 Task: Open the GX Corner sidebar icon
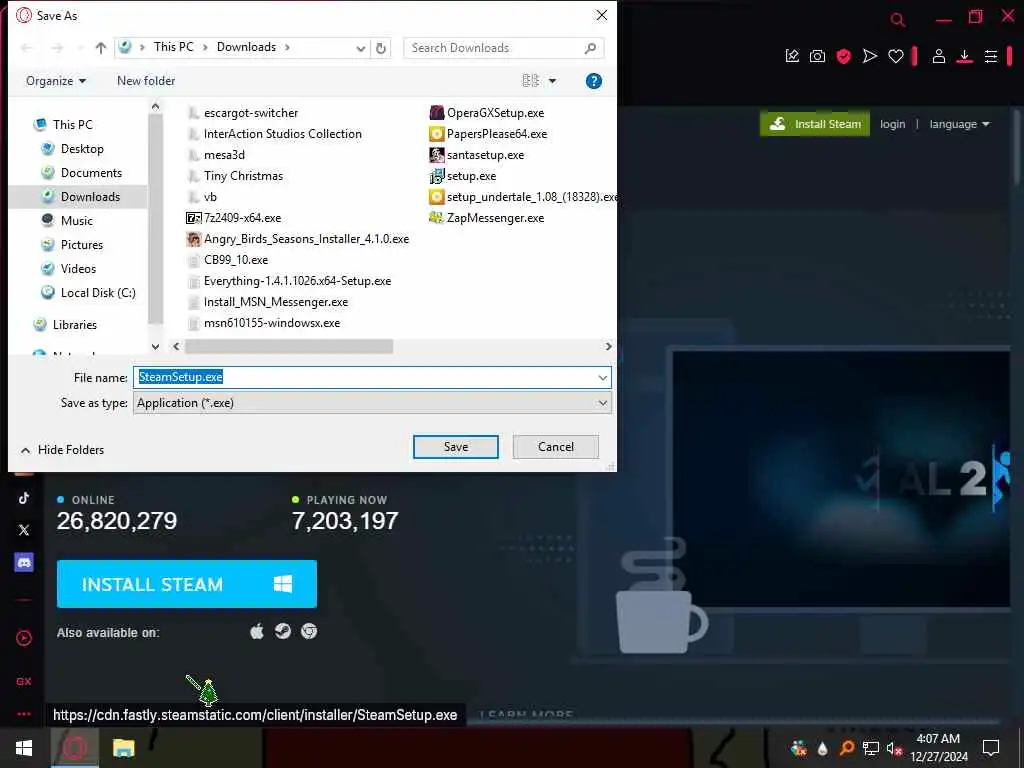[24, 681]
